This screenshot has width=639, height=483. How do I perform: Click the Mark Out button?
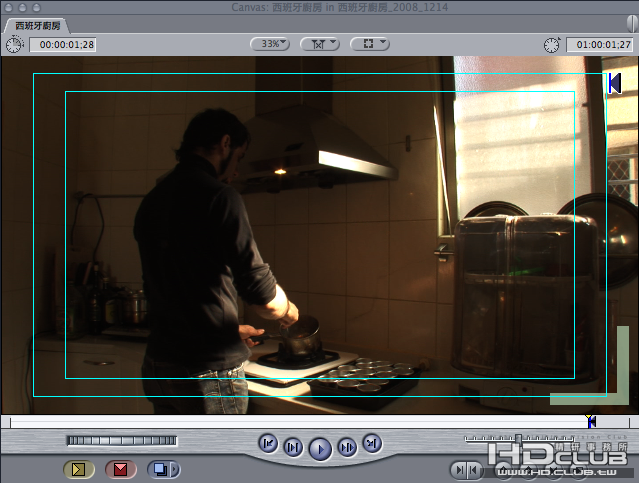click(x=474, y=470)
